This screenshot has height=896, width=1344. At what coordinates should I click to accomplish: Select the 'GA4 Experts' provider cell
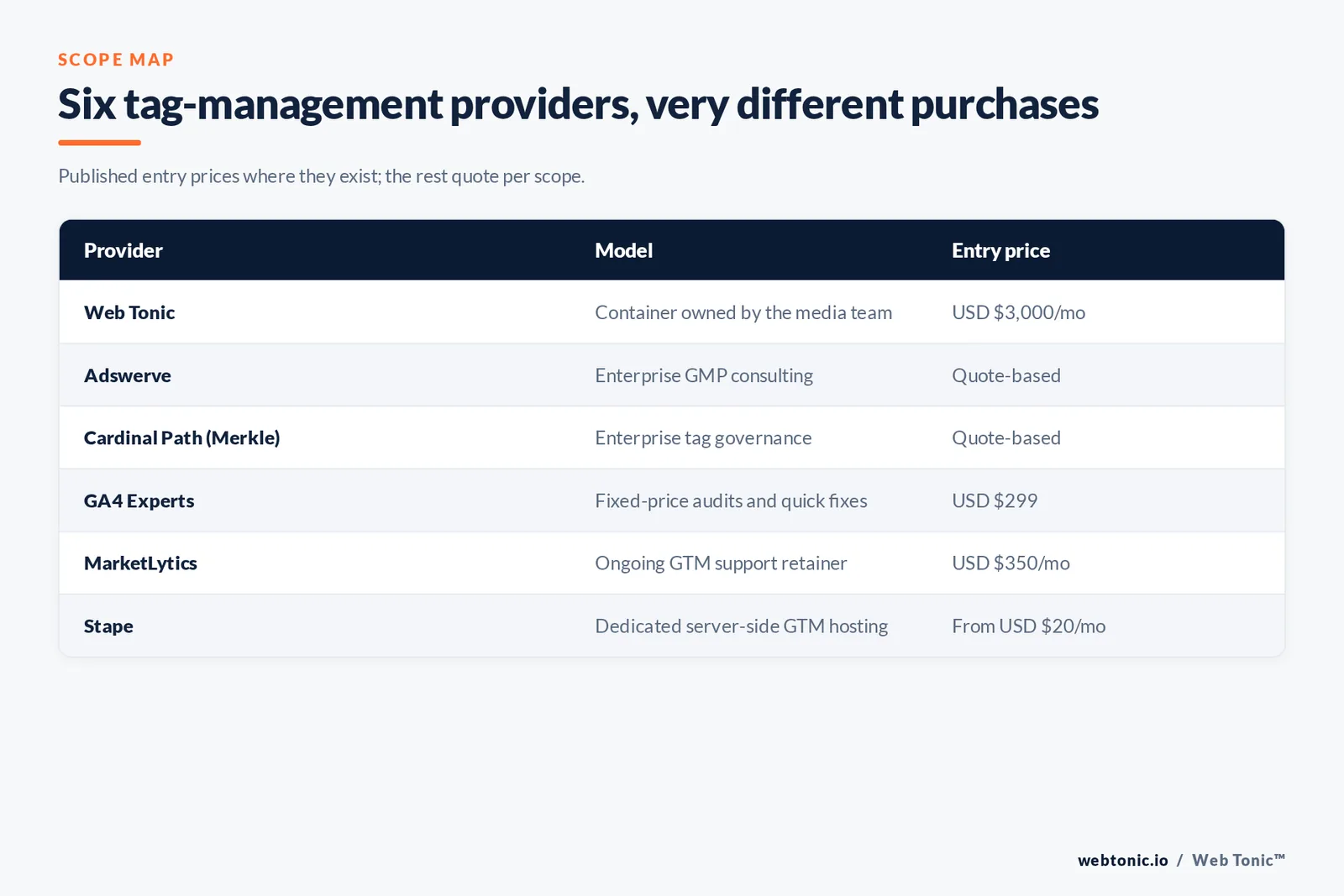pos(139,500)
